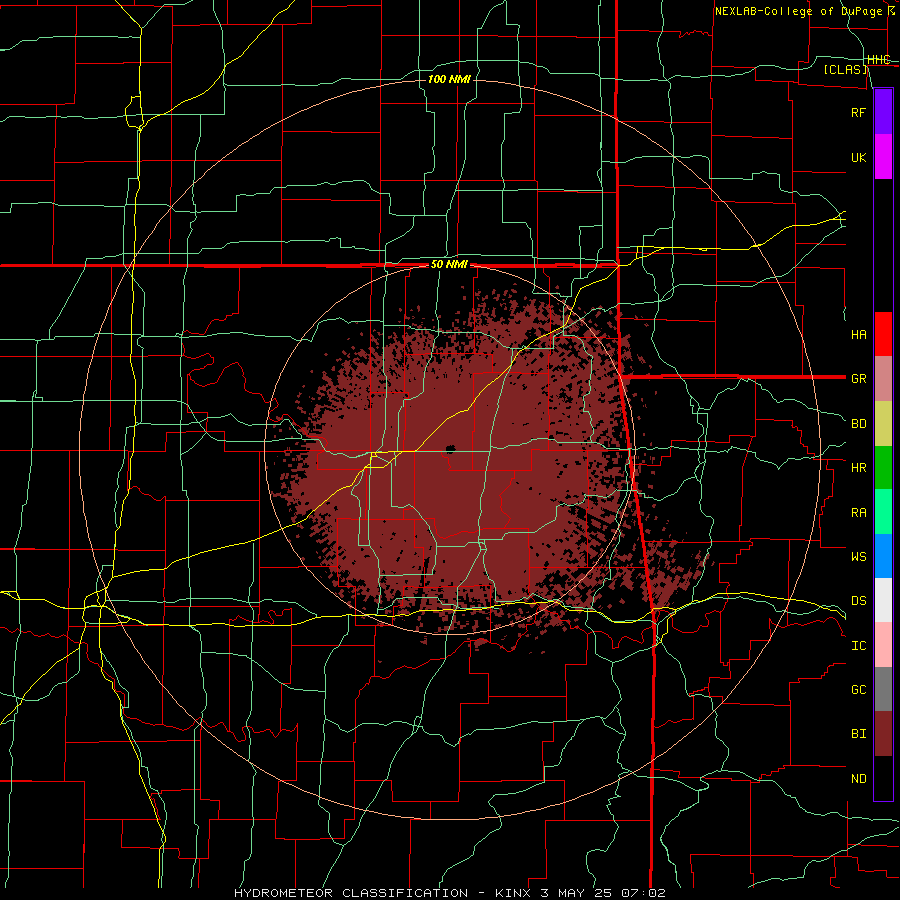
Task: Click the KINX radar site identifier
Action: pyautogui.click(x=514, y=893)
